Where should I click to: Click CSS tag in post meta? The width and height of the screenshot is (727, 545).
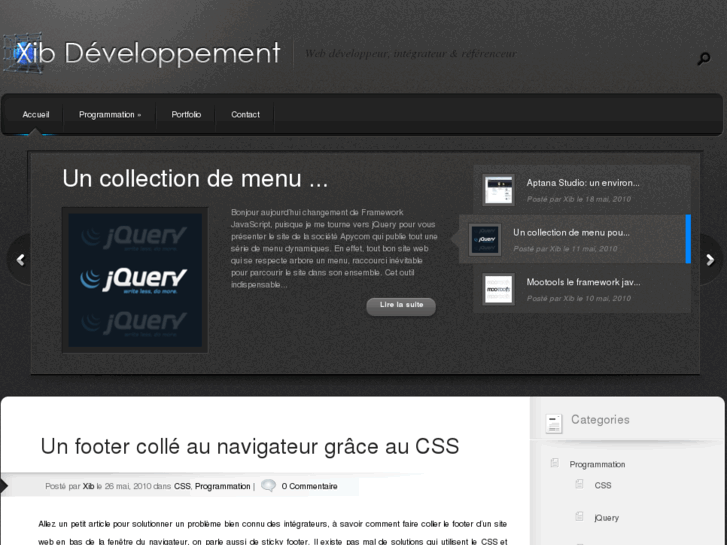coord(182,486)
